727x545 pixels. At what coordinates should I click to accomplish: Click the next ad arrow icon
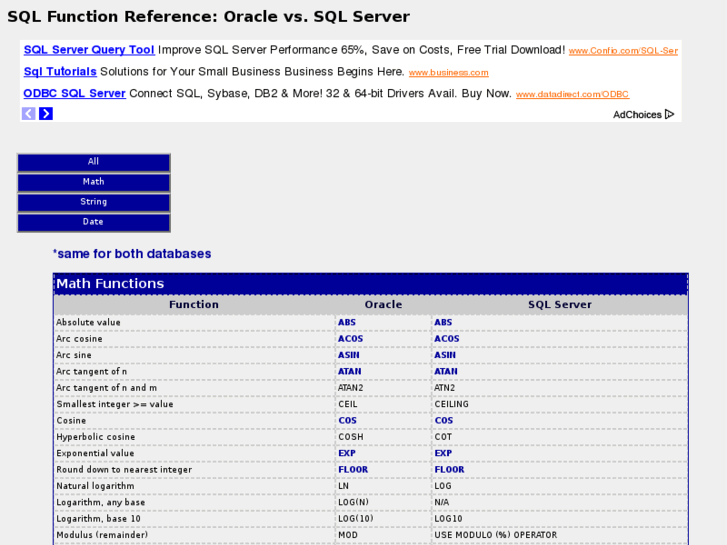(x=46, y=114)
